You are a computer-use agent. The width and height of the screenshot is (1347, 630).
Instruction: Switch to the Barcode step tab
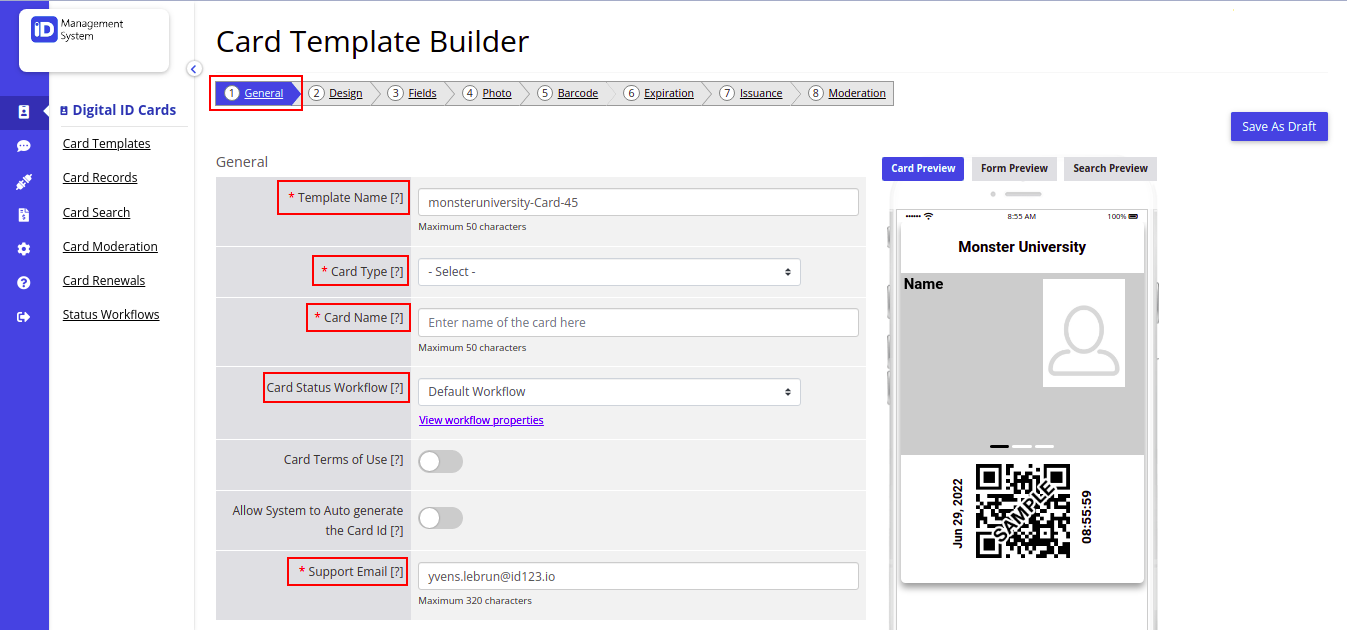[576, 92]
